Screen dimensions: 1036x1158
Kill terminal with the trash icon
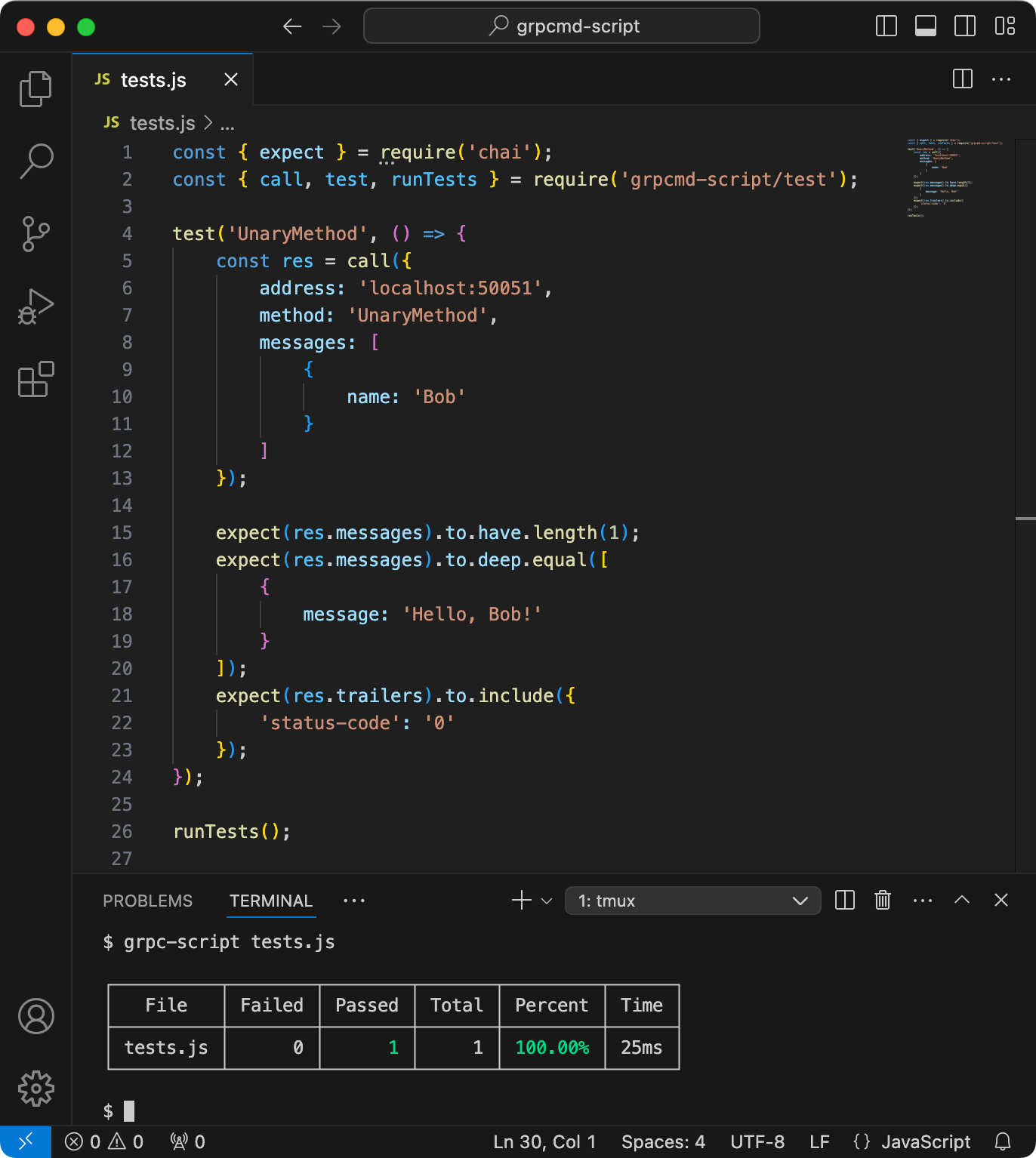click(883, 900)
